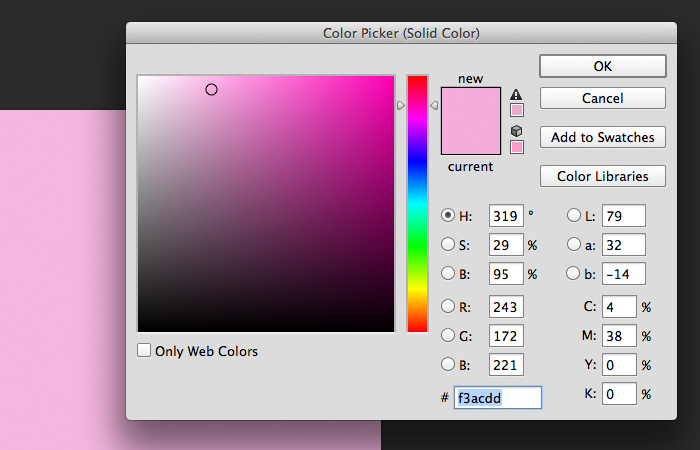
Task: Click the red field showing 243
Action: 506,307
